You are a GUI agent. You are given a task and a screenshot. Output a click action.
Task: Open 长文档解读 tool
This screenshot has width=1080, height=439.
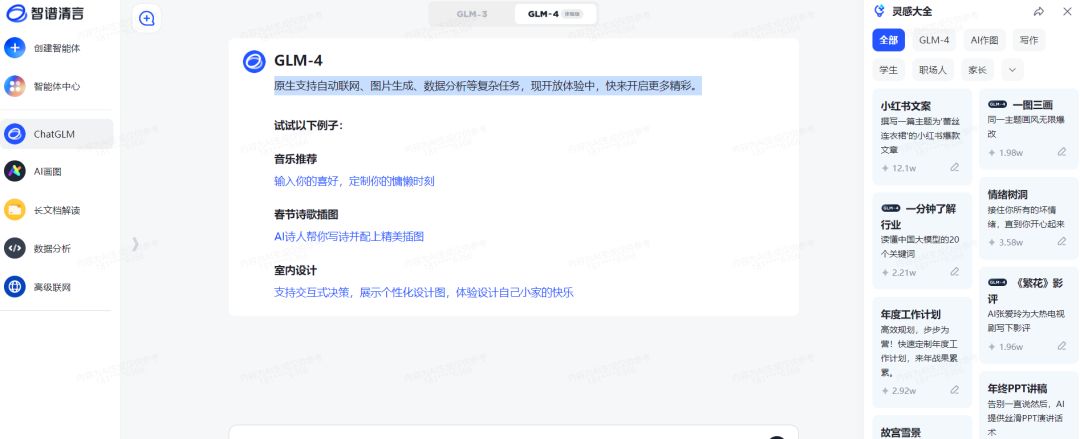click(x=56, y=210)
